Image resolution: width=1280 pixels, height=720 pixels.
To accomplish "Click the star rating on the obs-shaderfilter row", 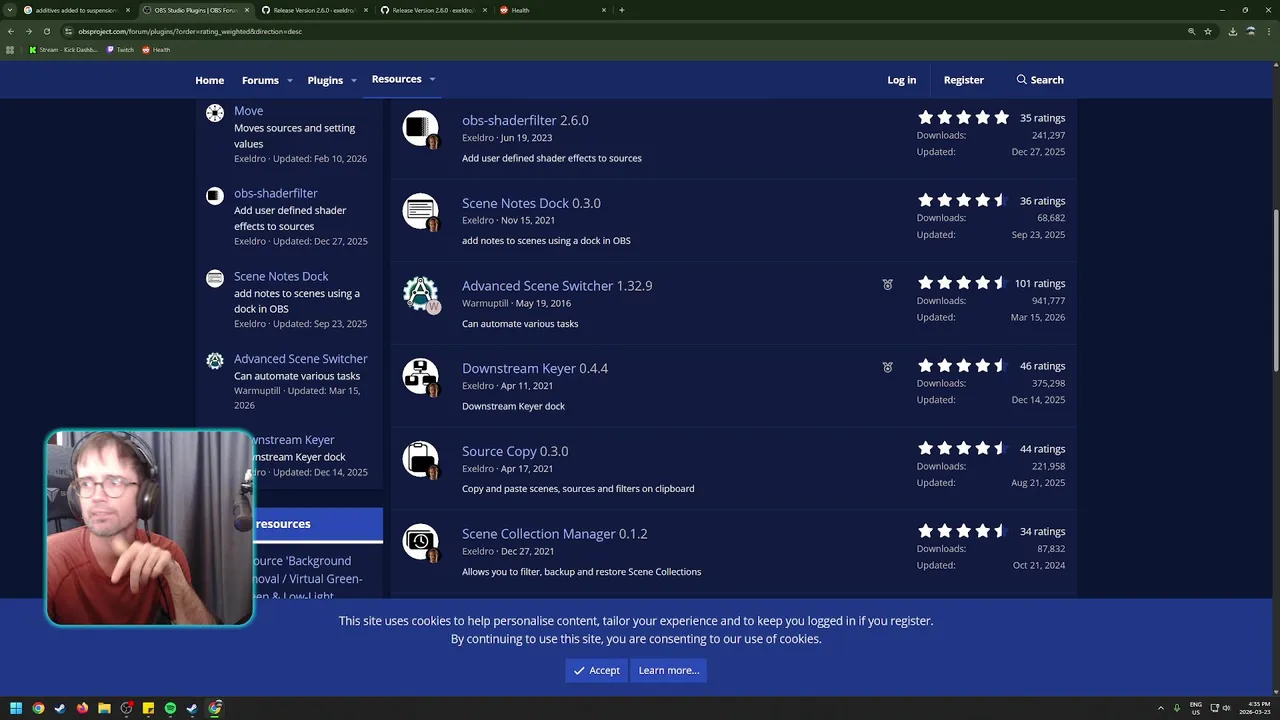I will tap(963, 118).
